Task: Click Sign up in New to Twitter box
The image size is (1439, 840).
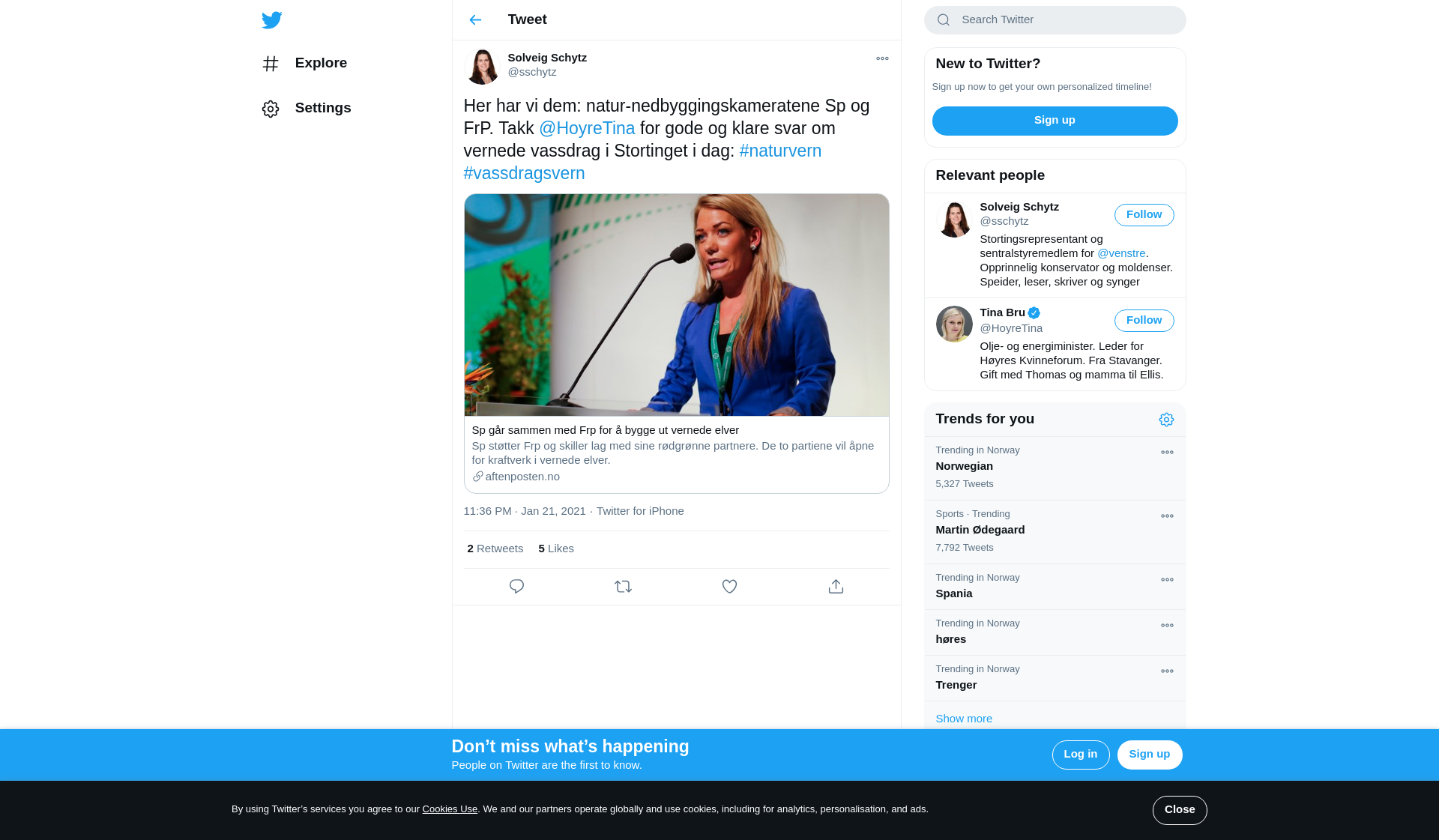Action: point(1055,121)
